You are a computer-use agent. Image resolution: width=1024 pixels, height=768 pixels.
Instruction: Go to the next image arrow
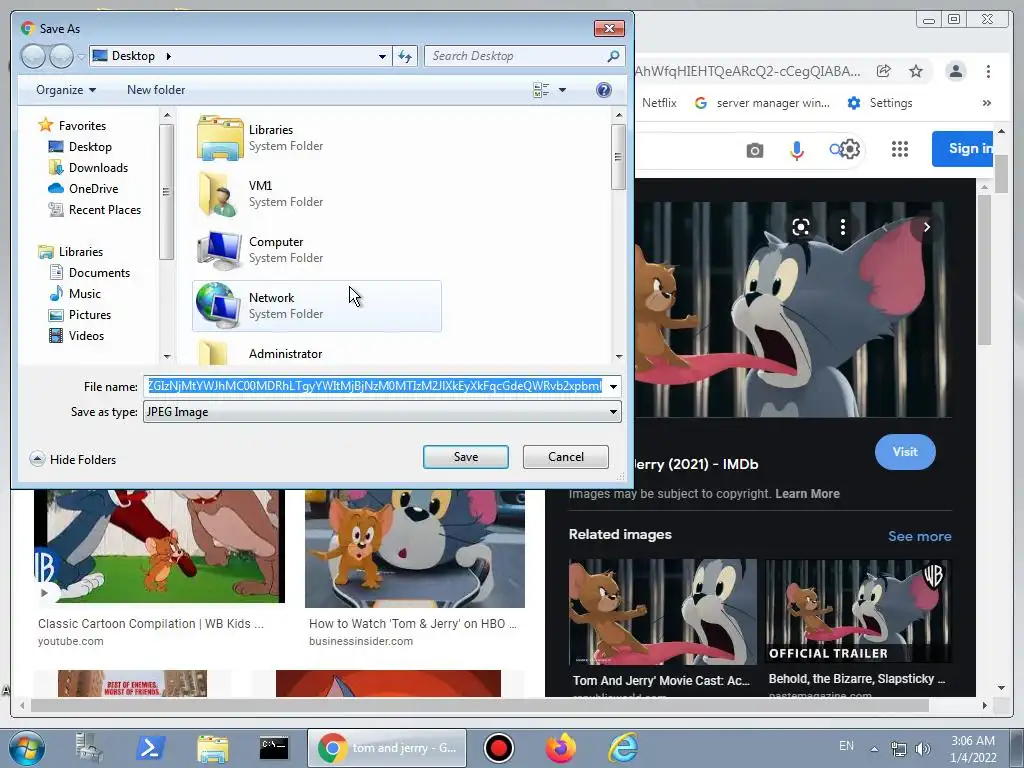click(x=926, y=227)
